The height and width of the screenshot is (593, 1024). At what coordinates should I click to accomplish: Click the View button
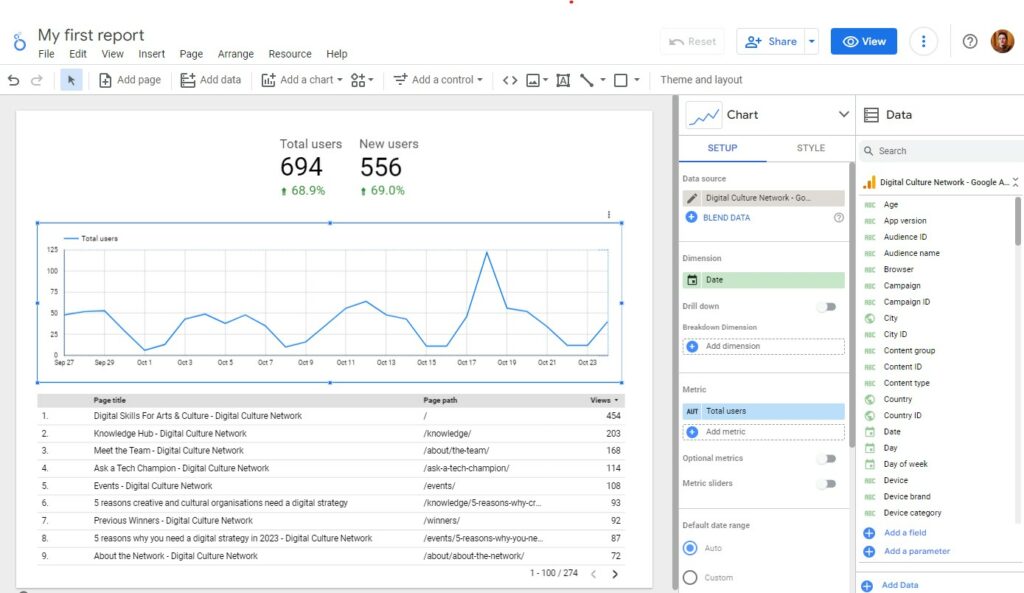pyautogui.click(x=863, y=42)
